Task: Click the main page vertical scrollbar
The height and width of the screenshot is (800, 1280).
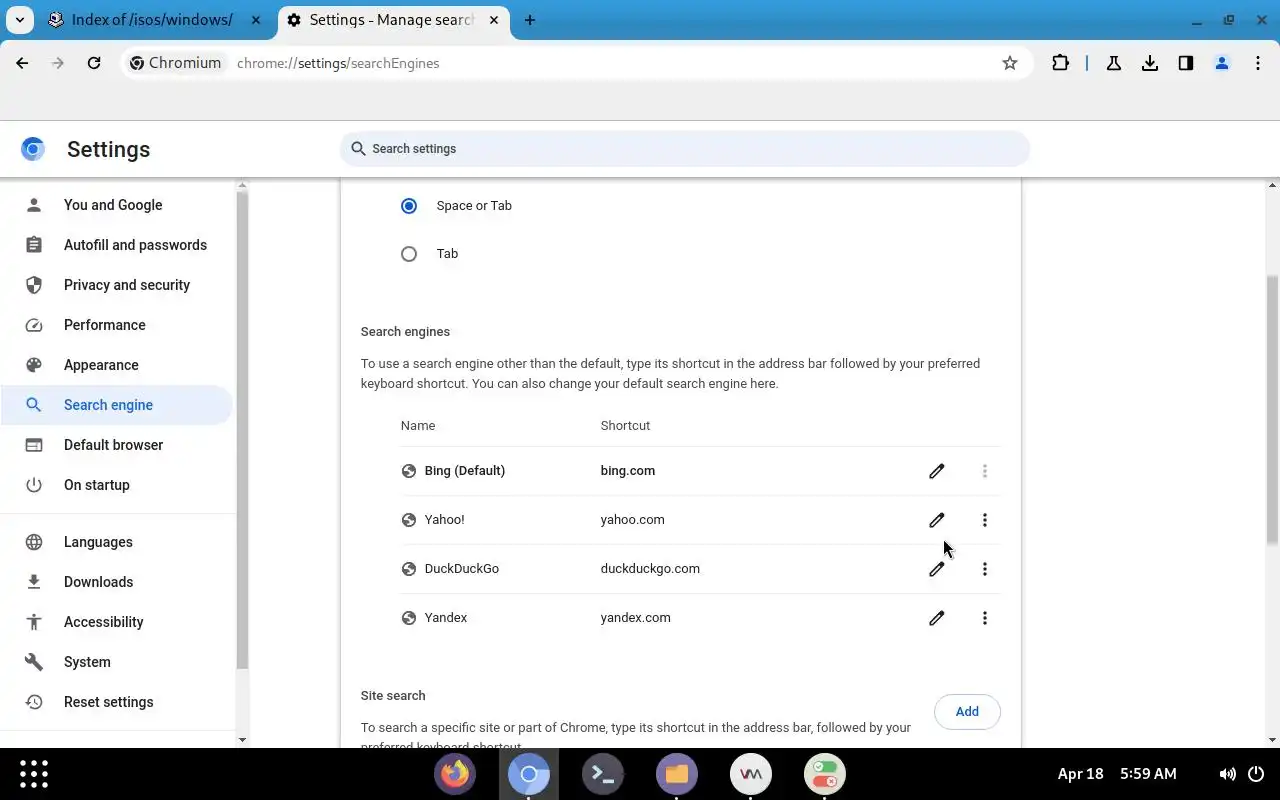Action: point(1273,411)
